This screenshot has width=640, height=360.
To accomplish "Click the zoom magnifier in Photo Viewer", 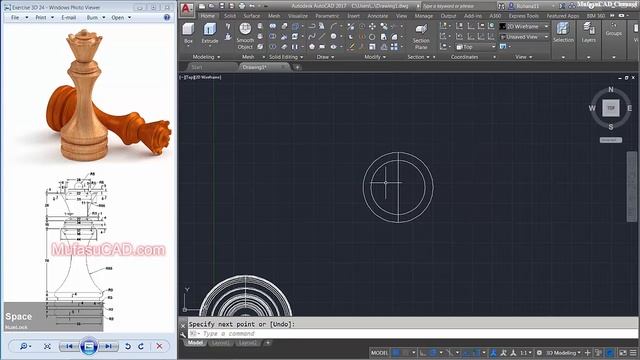I will 24,346.
